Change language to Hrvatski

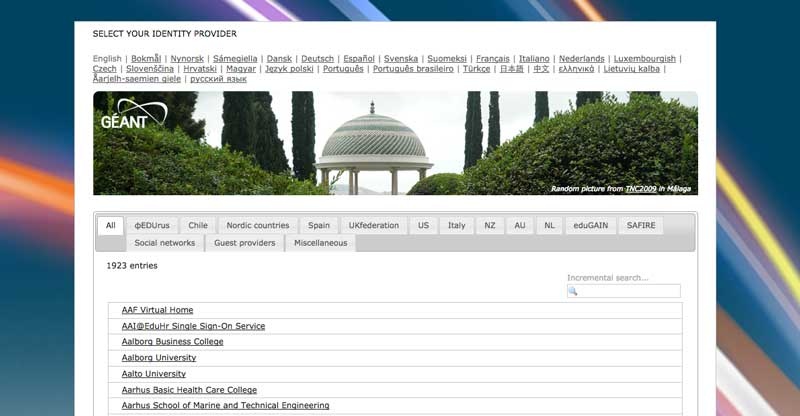pos(200,69)
